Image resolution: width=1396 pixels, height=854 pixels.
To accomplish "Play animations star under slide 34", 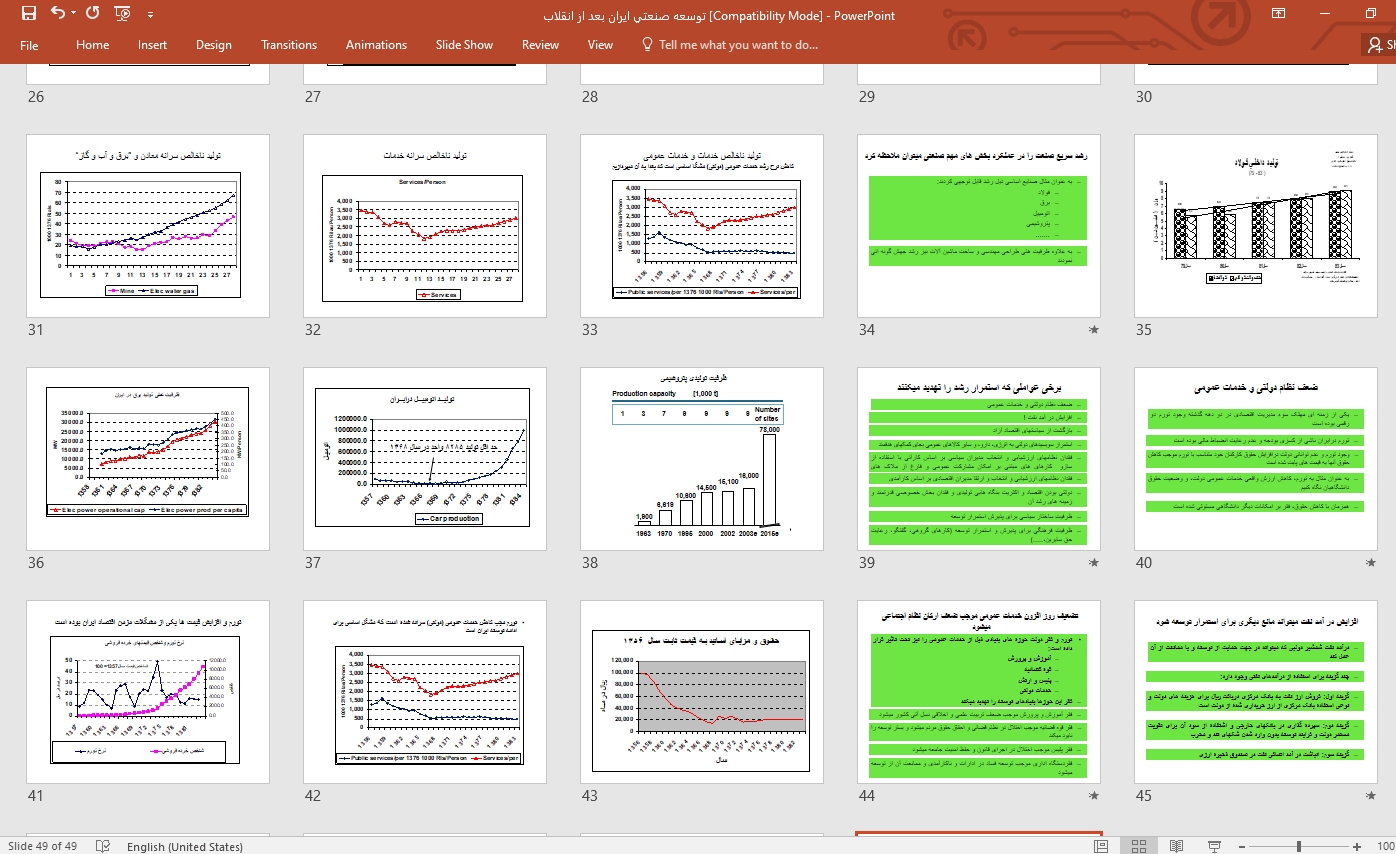I will (1093, 330).
